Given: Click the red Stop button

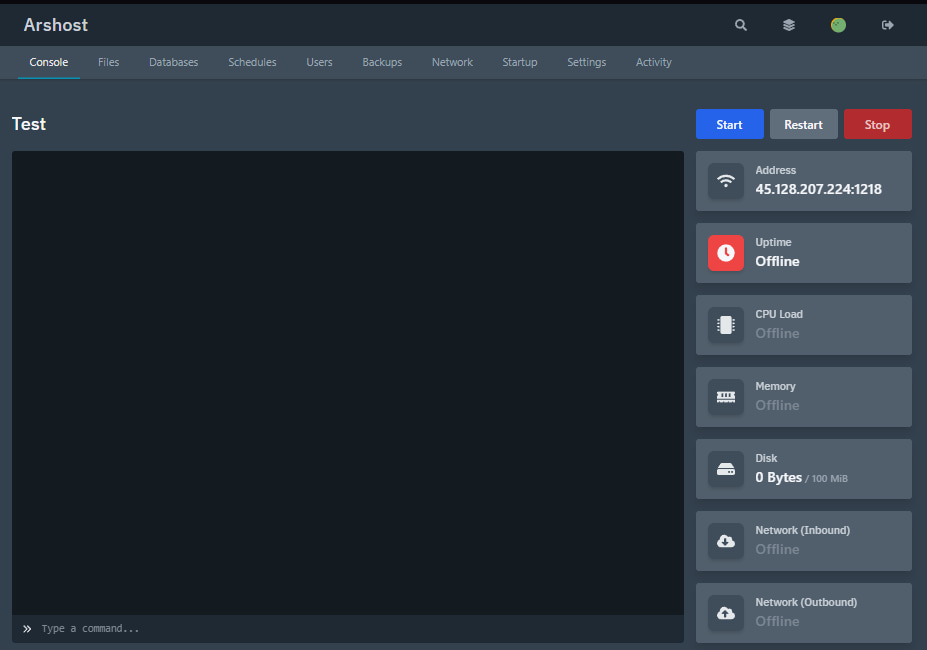Looking at the screenshot, I should (x=877, y=124).
